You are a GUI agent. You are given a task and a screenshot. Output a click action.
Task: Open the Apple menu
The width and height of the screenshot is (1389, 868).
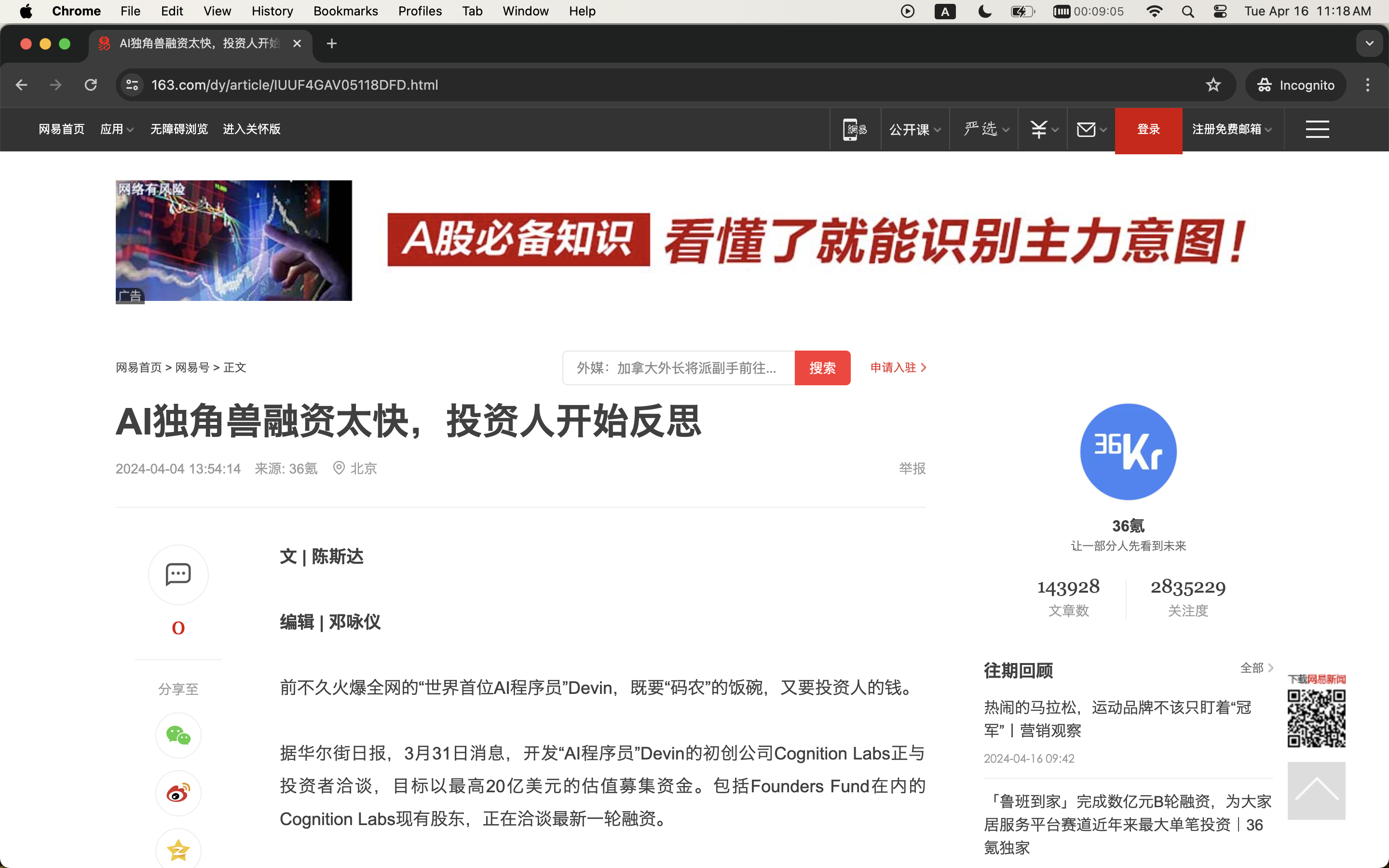click(x=26, y=11)
